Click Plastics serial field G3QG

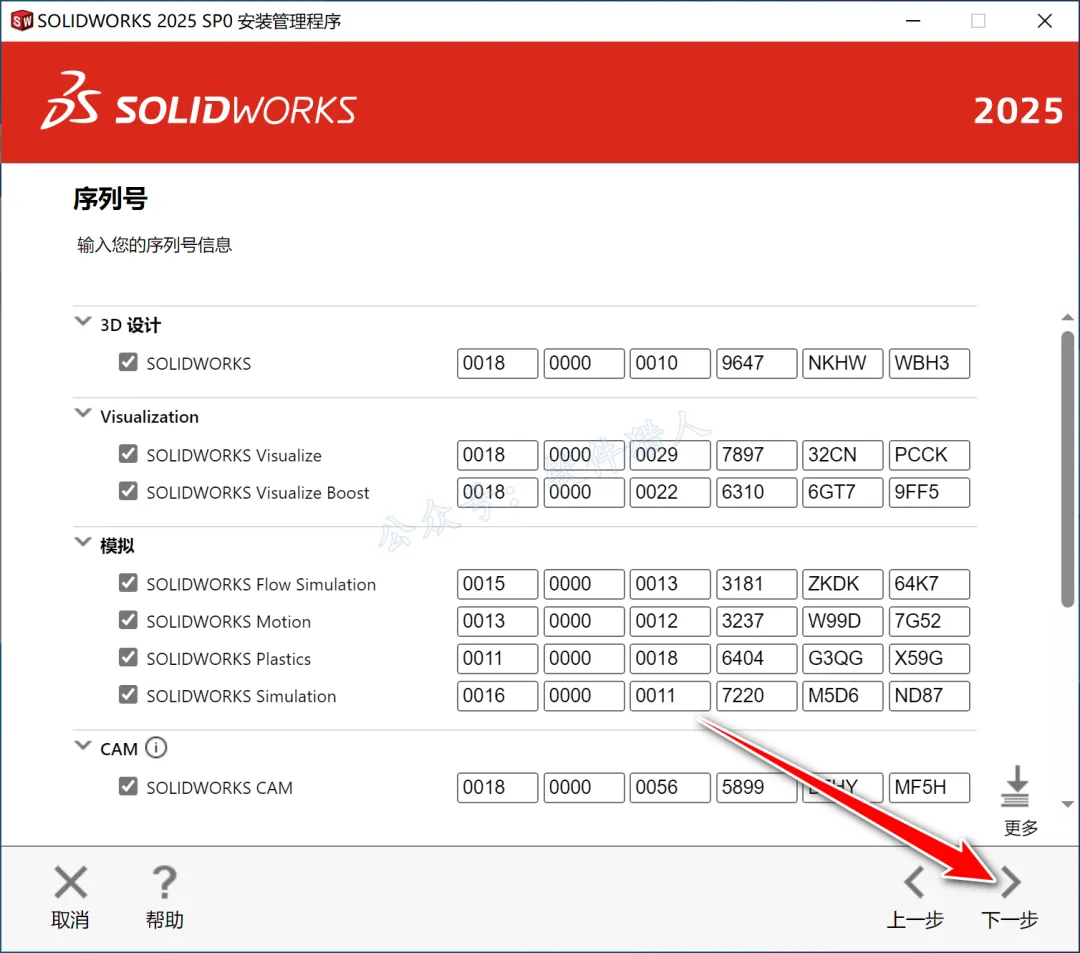[x=842, y=658]
